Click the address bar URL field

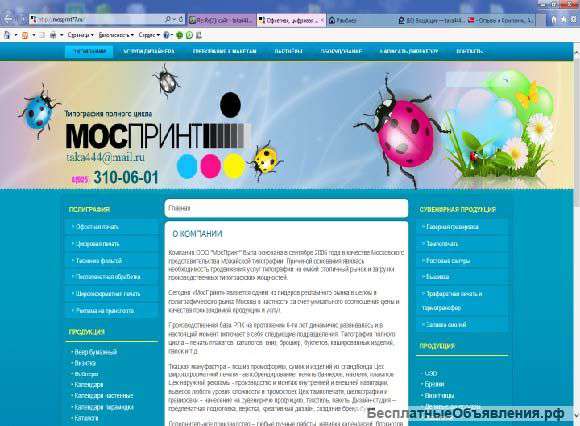(x=97, y=20)
